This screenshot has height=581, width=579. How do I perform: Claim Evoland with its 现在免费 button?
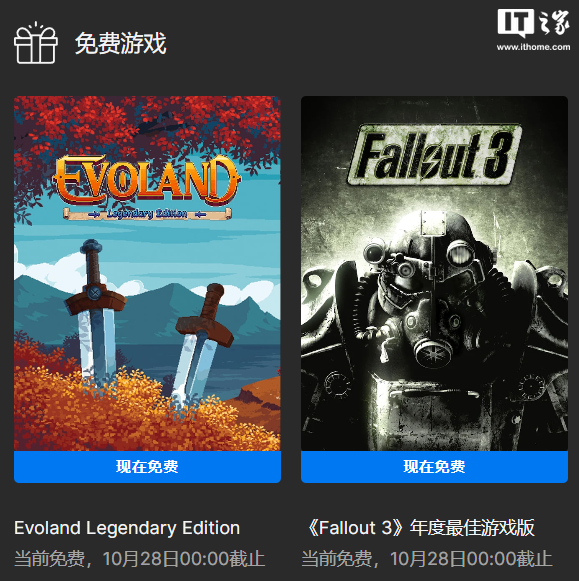147,467
